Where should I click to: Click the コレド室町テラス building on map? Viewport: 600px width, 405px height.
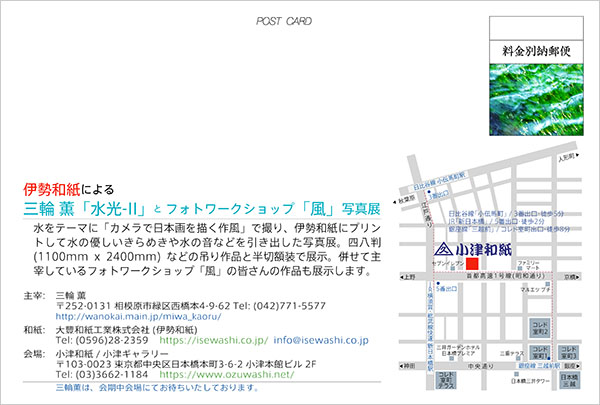(443, 379)
